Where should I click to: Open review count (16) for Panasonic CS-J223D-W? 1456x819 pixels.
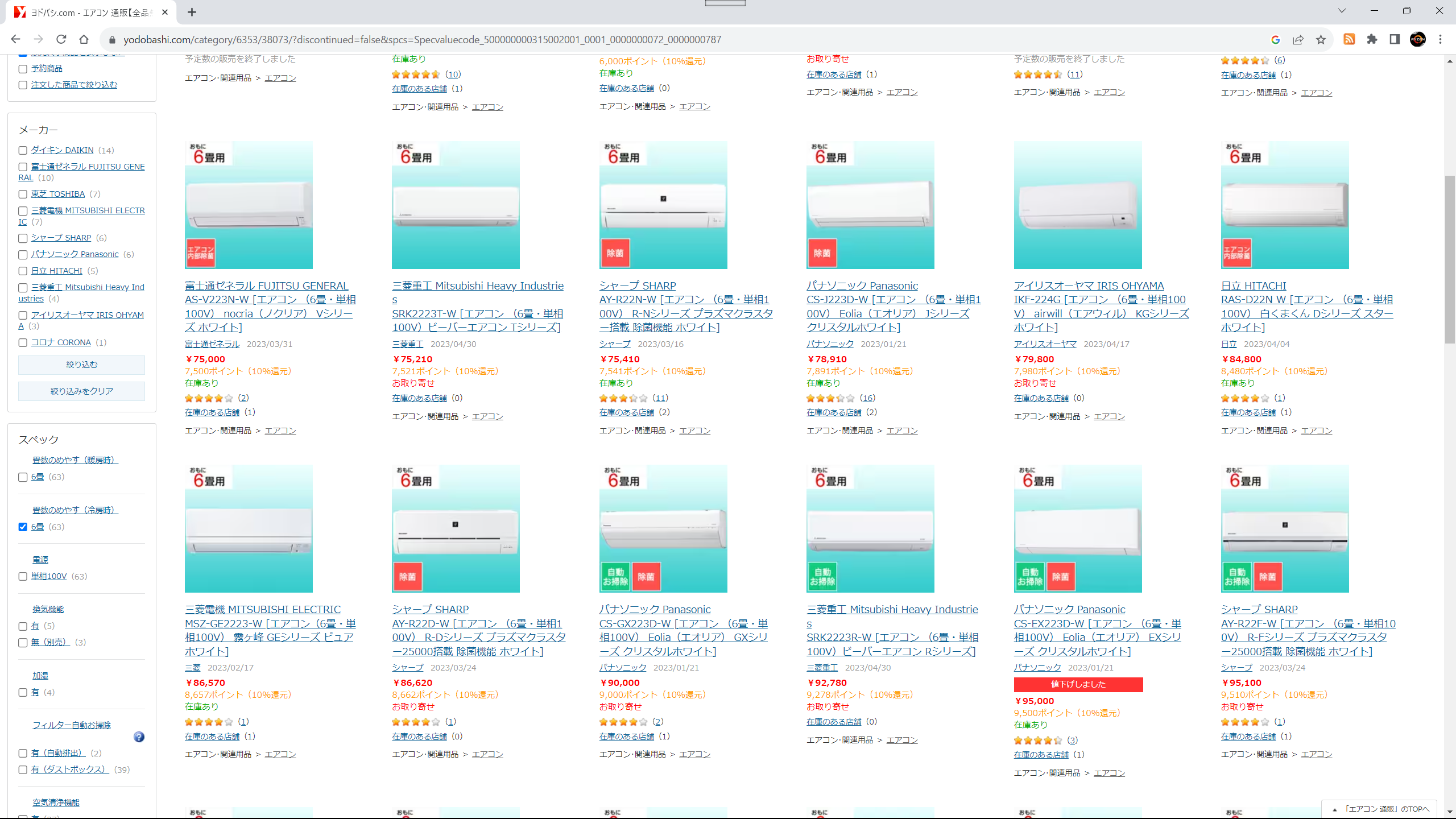(x=867, y=398)
